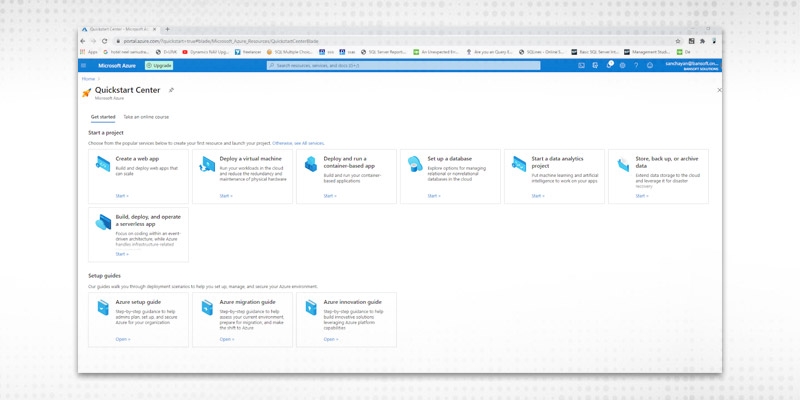Viewport: 800px width, 400px height.
Task: Click the Setup guides heading text
Action: (x=105, y=276)
